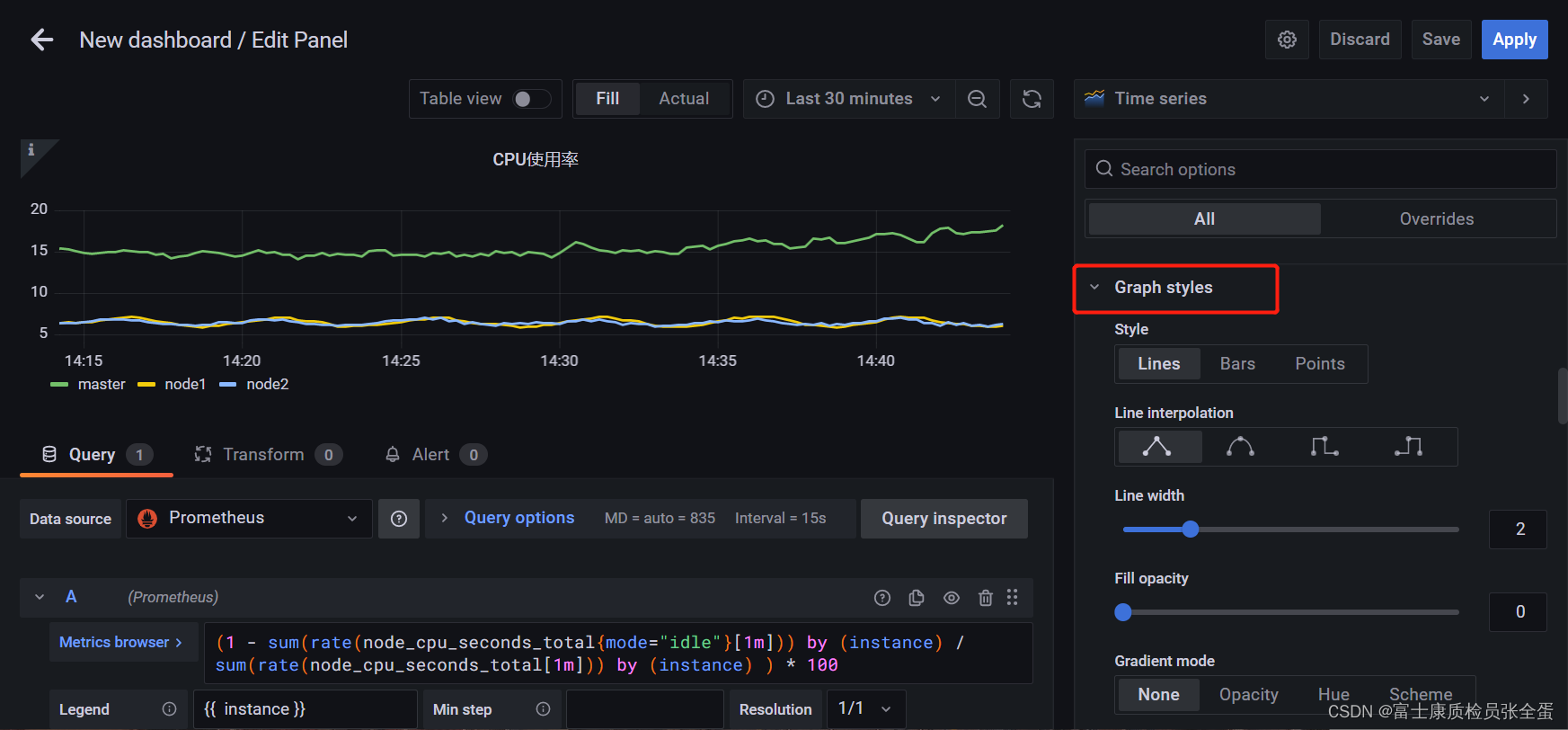Show query A help icon
Viewport: 1568px width, 730px height.
click(x=882, y=598)
